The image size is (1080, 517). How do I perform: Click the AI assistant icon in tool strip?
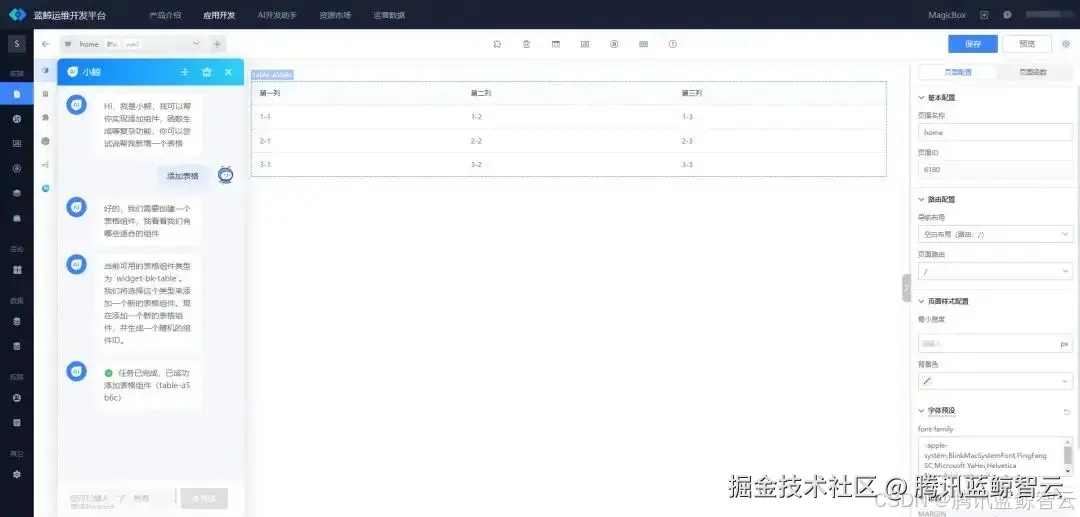45,187
